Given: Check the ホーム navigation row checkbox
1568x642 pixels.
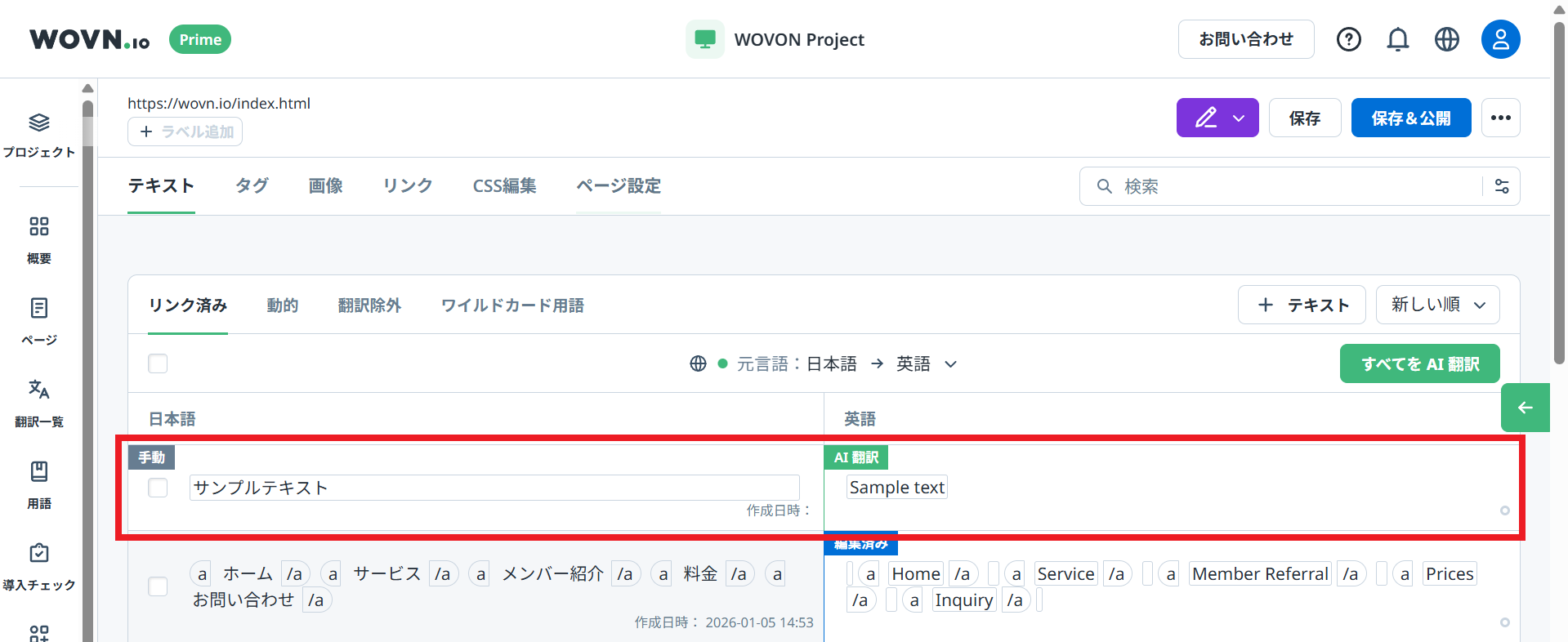Looking at the screenshot, I should [x=158, y=586].
